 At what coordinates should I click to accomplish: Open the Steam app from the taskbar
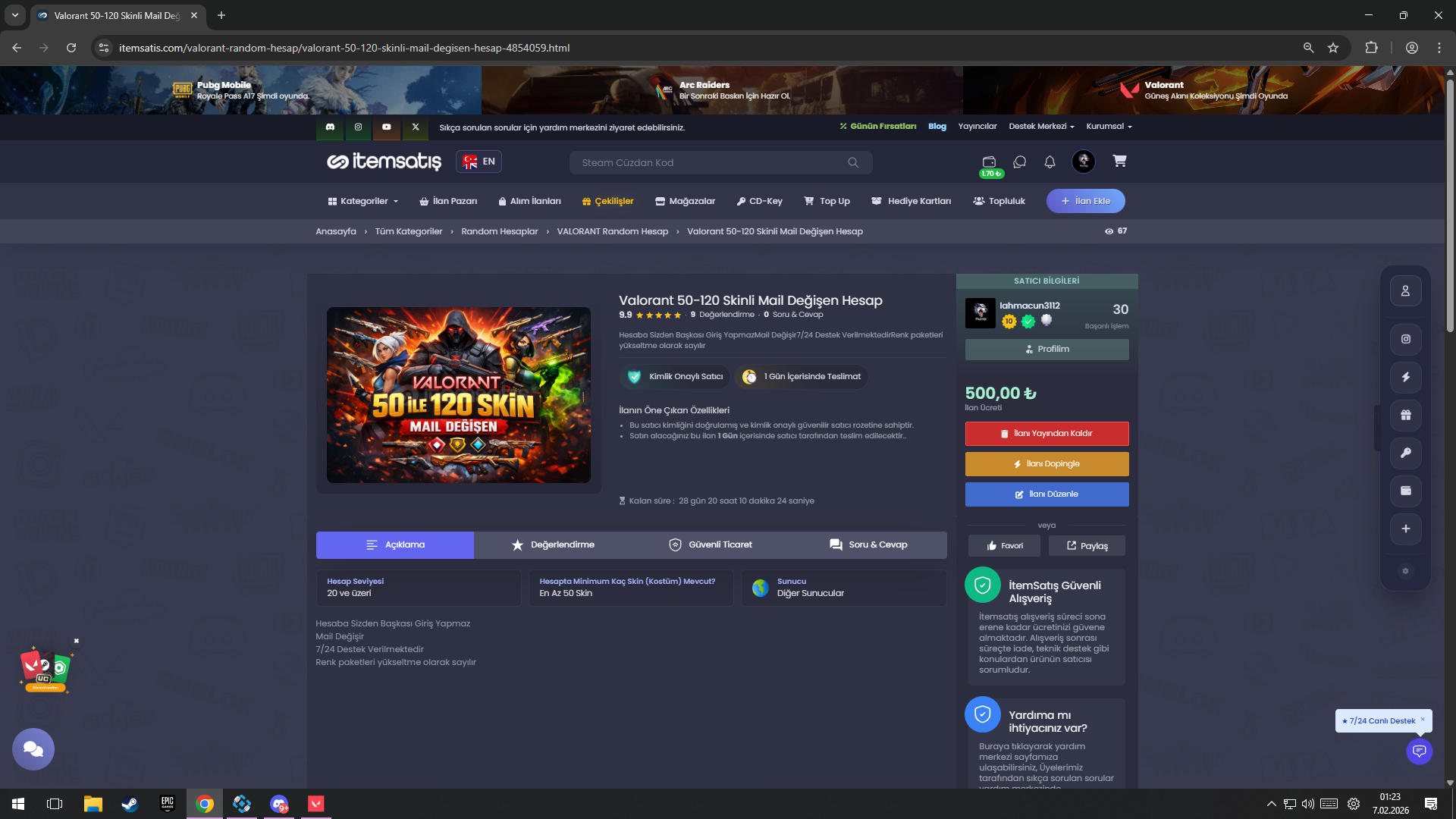click(130, 804)
